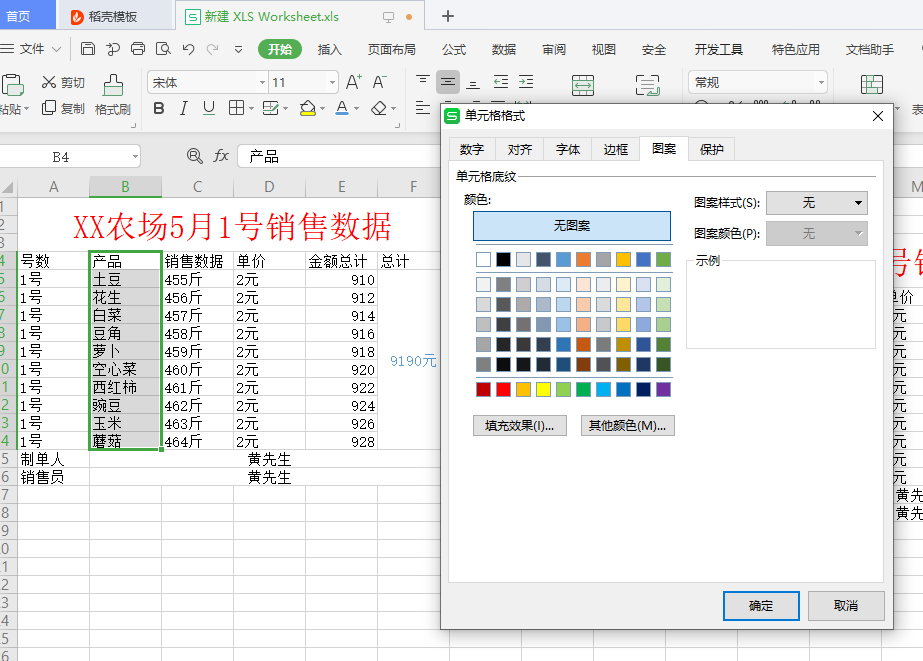923x661 pixels.
Task: Toggle italic formatting
Action: [x=183, y=108]
